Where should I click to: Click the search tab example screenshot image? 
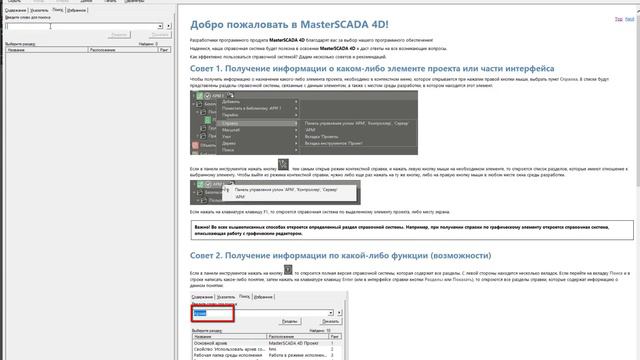269,325
